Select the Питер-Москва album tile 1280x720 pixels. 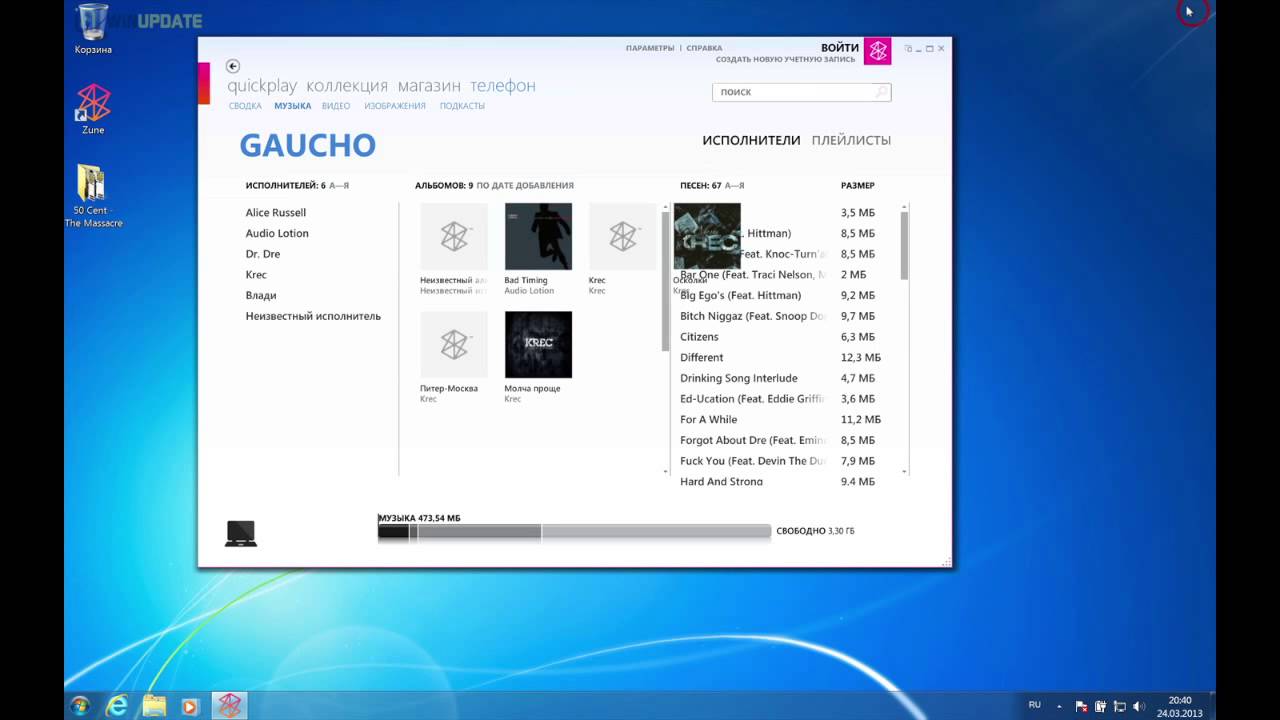click(454, 344)
